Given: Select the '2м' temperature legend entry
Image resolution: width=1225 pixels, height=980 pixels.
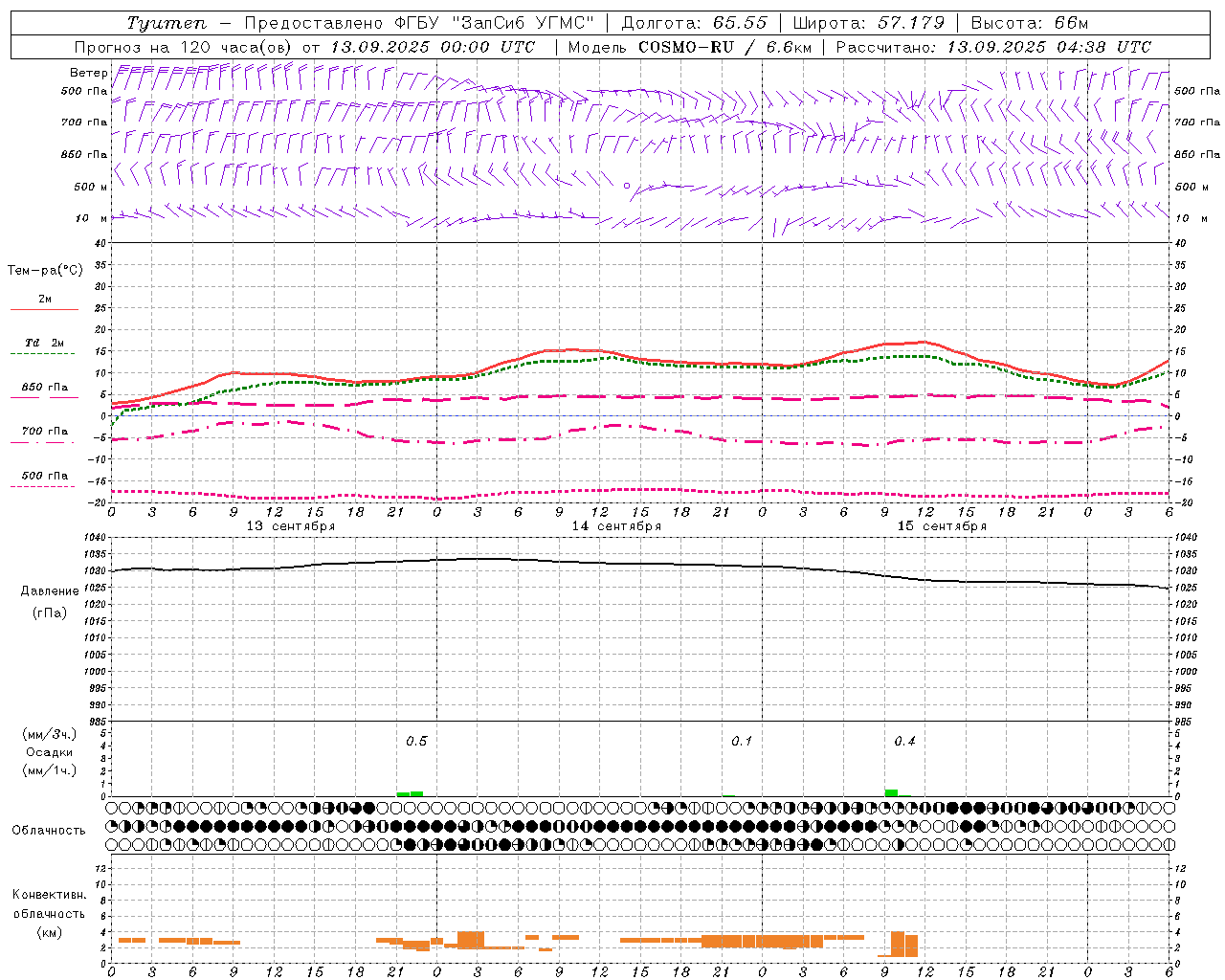Looking at the screenshot, I should [x=45, y=300].
